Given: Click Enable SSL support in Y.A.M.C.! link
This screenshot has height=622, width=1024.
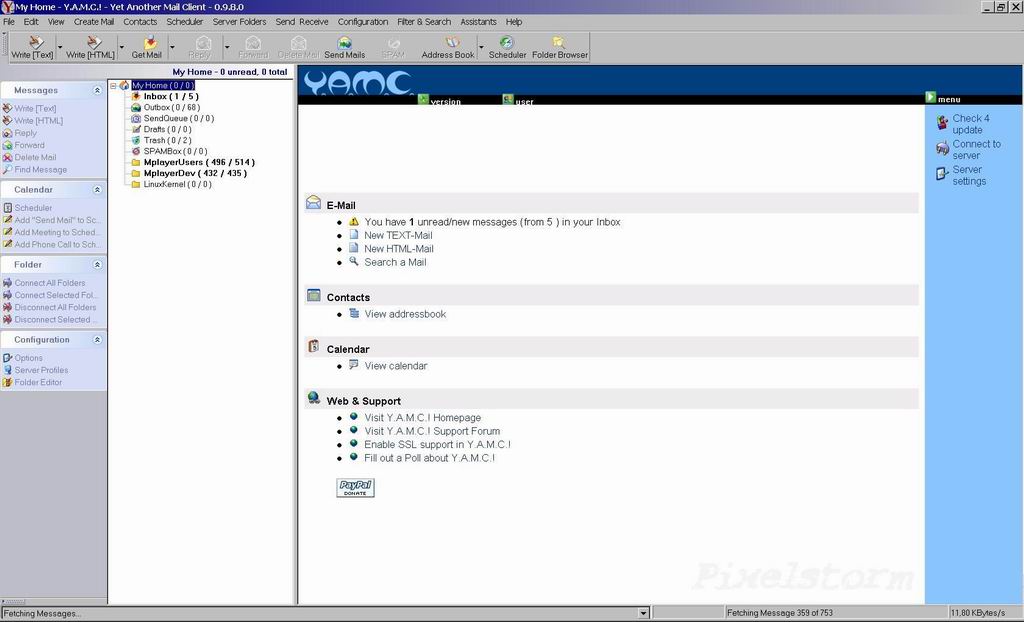Looking at the screenshot, I should tap(438, 444).
